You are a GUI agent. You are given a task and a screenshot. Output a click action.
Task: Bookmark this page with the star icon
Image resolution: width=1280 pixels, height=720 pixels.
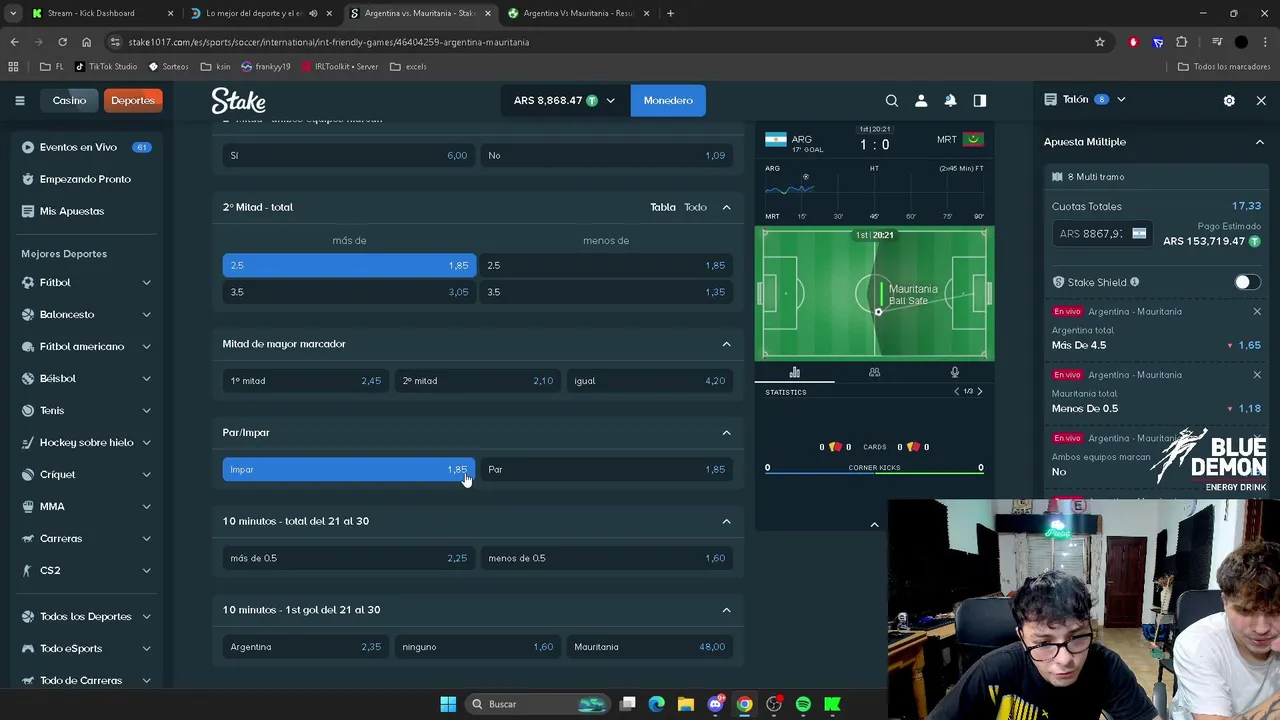tap(1100, 42)
